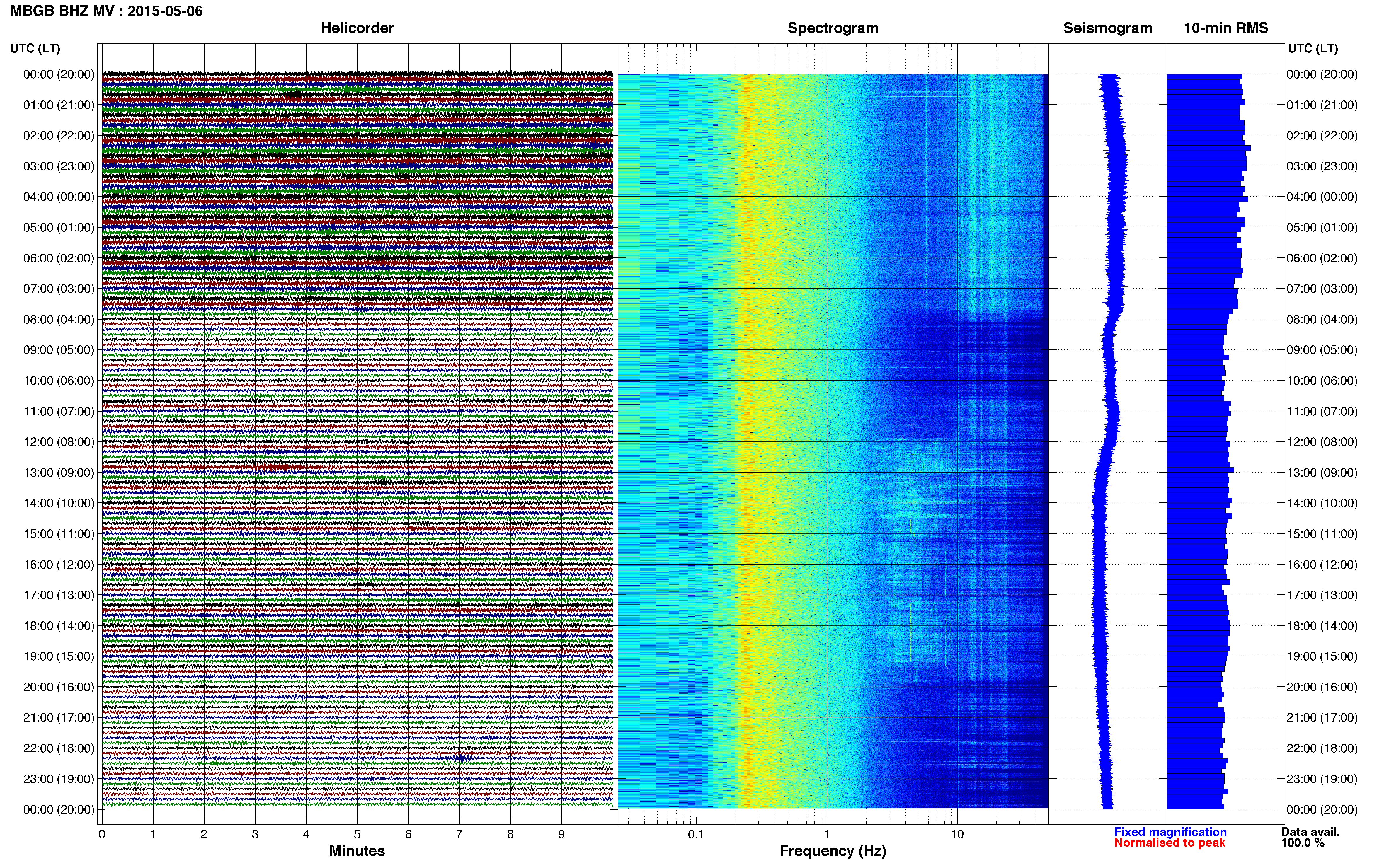Click left time label '20:00 (16:00)'
Image resolution: width=1389 pixels, height=868 pixels.
click(59, 687)
